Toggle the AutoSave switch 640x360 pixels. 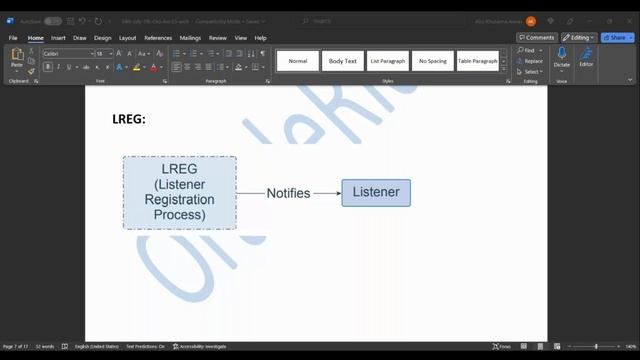[53, 21]
